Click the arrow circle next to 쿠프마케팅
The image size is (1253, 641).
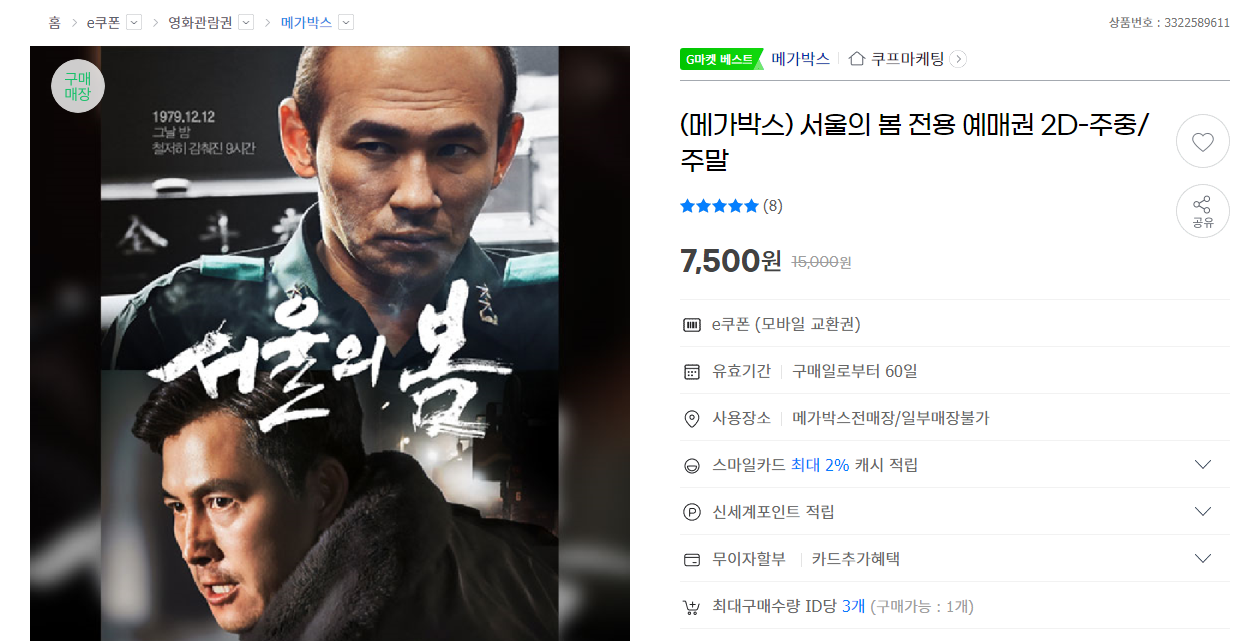click(x=958, y=59)
